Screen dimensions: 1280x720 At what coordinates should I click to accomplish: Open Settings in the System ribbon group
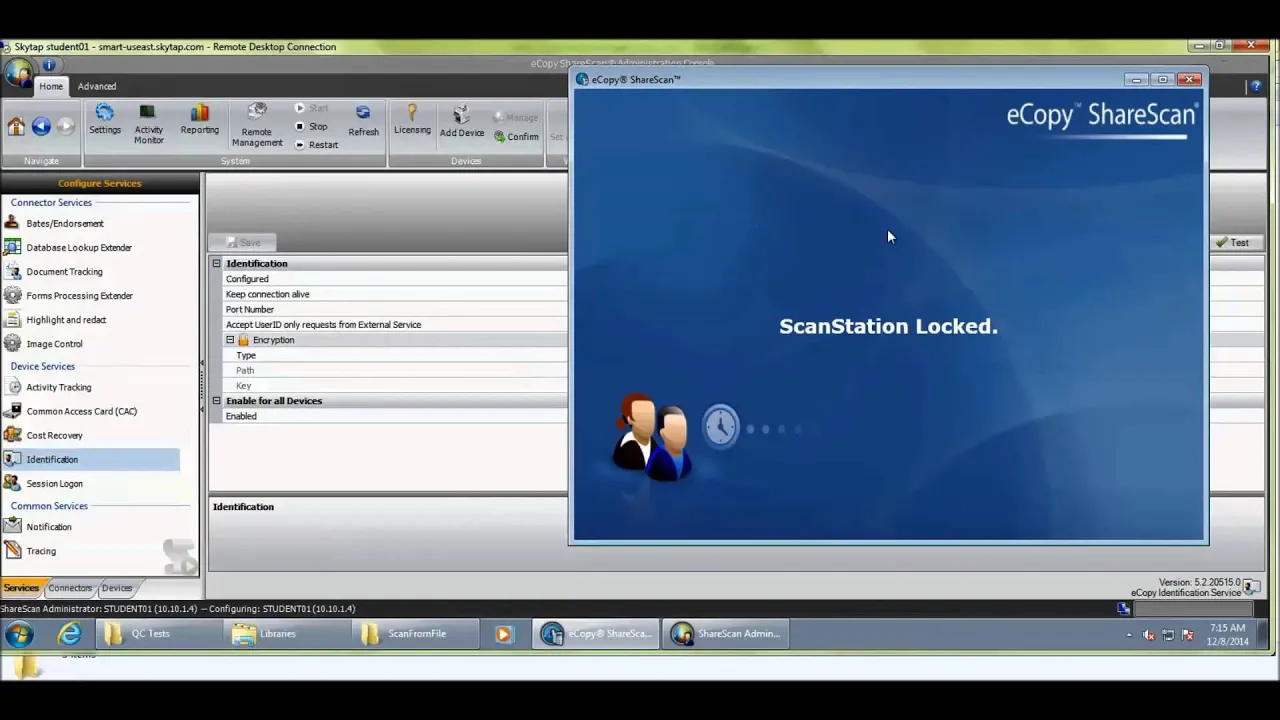(x=104, y=120)
